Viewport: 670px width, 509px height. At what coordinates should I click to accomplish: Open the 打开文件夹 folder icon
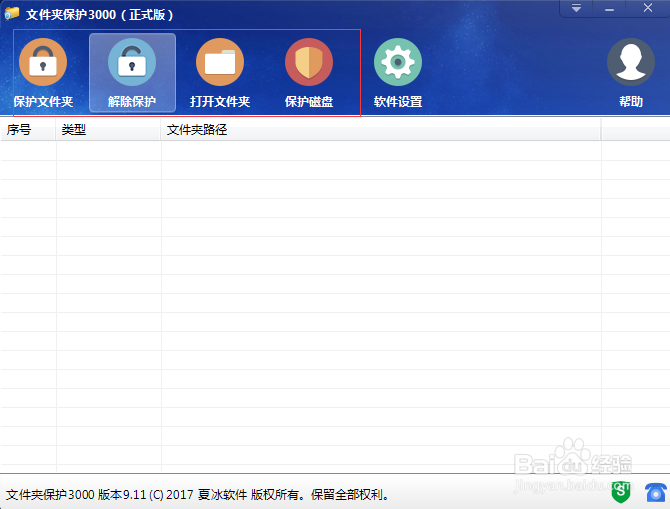220,62
